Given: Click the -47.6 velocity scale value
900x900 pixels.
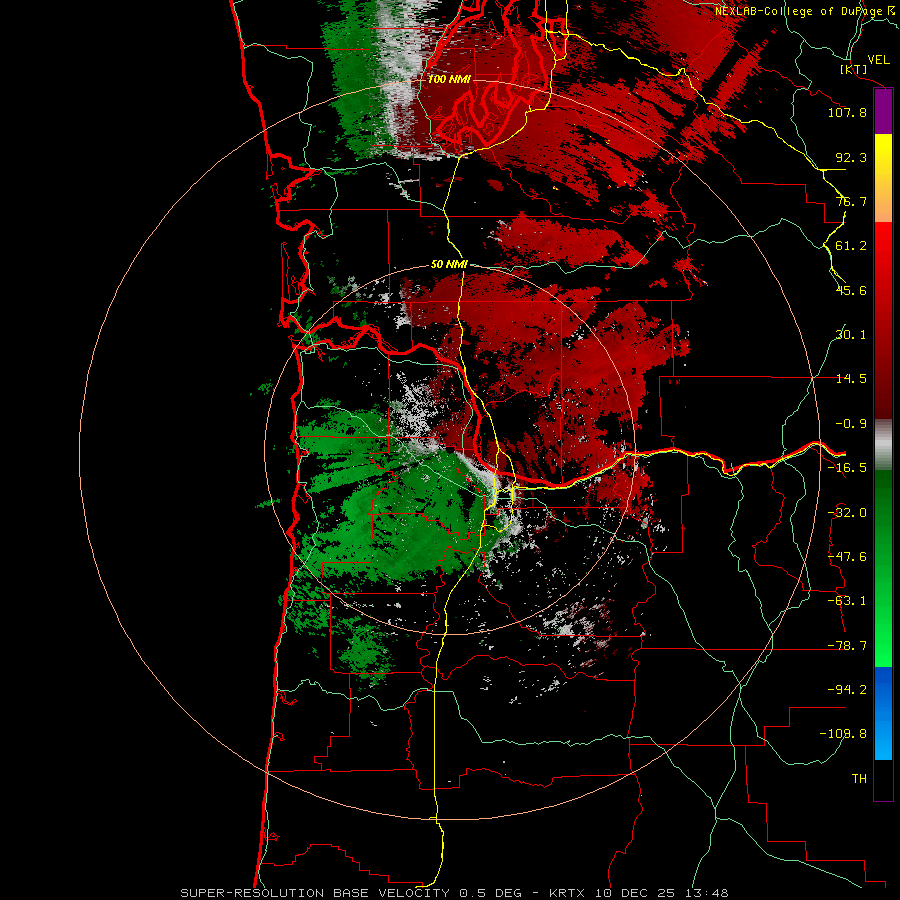Looking at the screenshot, I should click(x=847, y=557).
